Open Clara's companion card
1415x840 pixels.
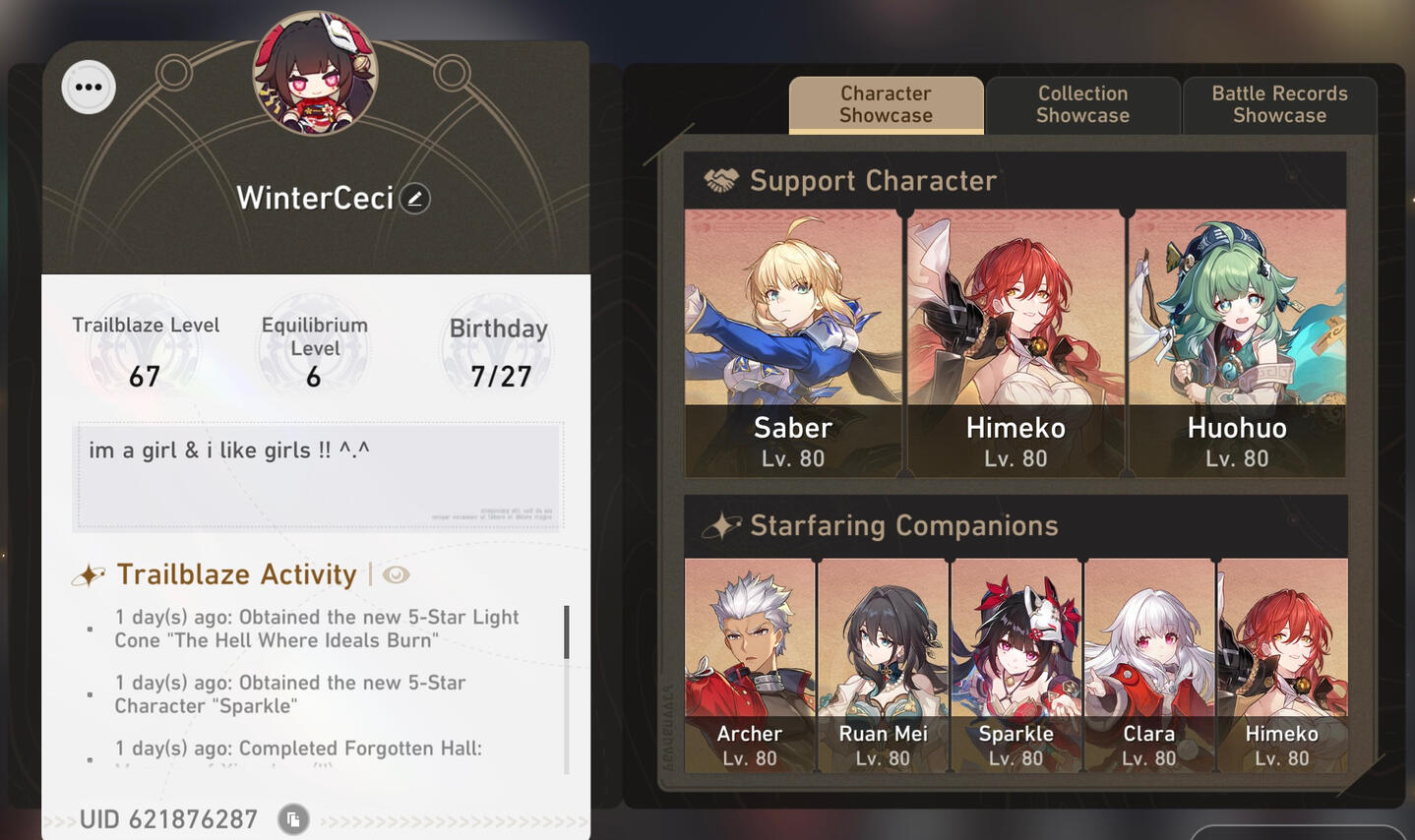click(x=1148, y=666)
